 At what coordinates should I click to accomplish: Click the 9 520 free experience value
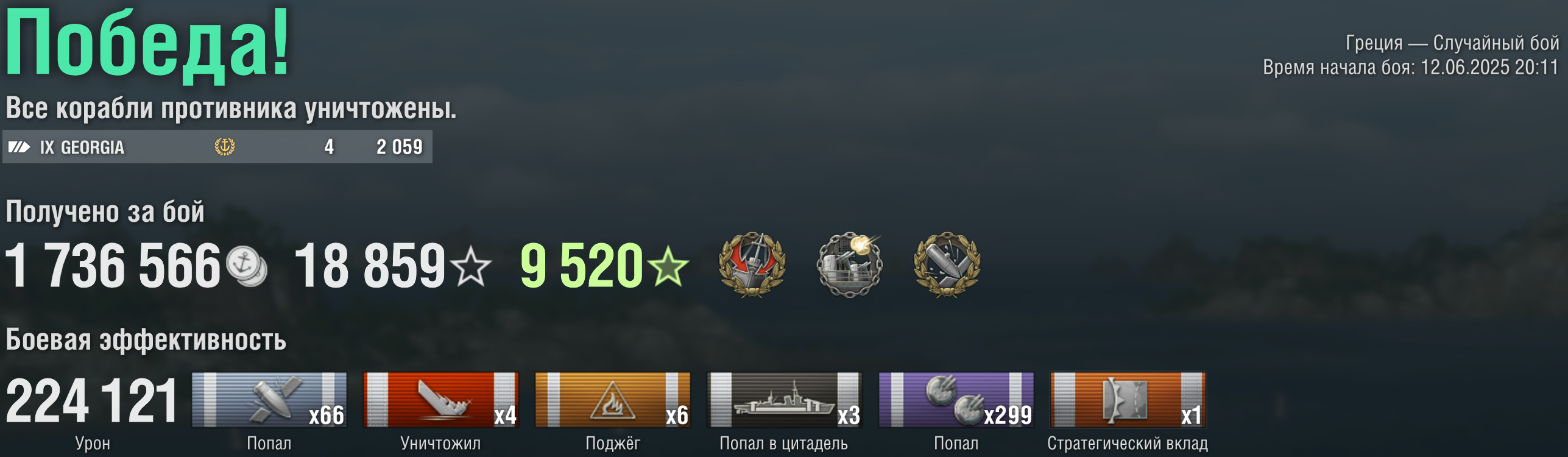pos(582,265)
